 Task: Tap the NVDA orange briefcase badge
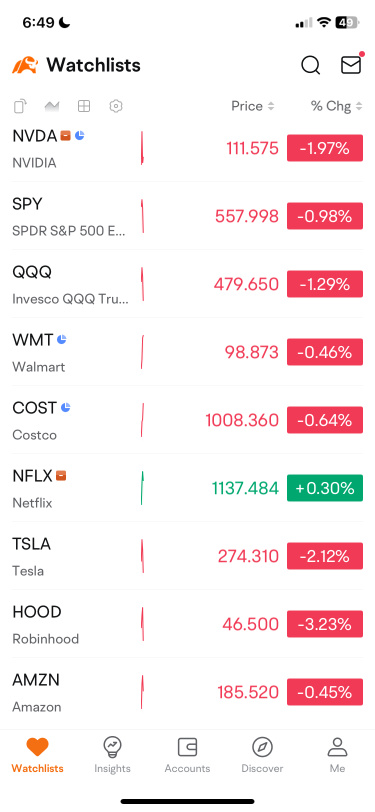click(65, 136)
